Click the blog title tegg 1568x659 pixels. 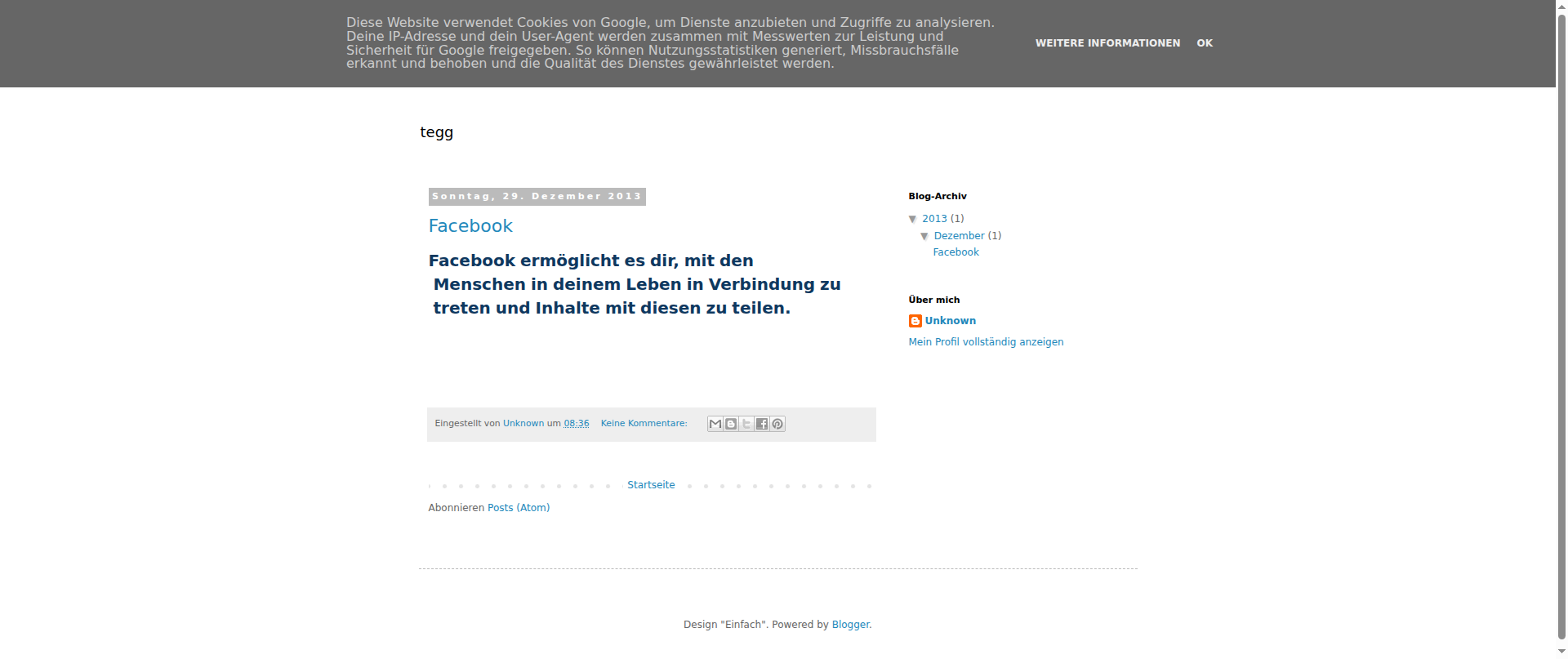(436, 132)
